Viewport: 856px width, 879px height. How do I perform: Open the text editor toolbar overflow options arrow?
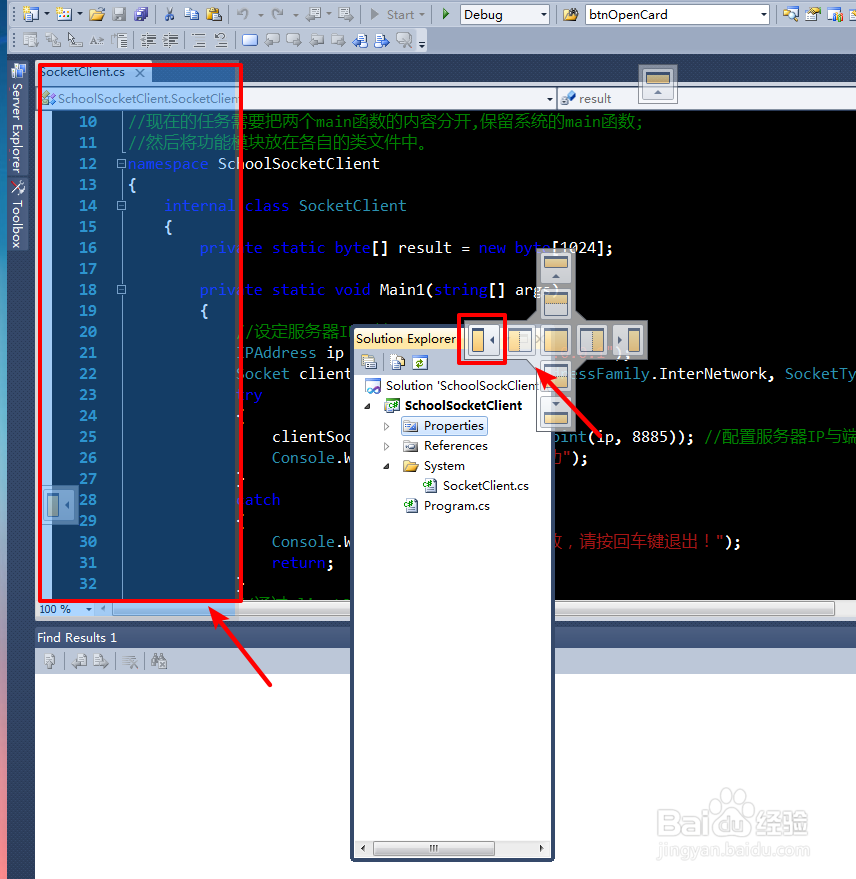coord(422,43)
